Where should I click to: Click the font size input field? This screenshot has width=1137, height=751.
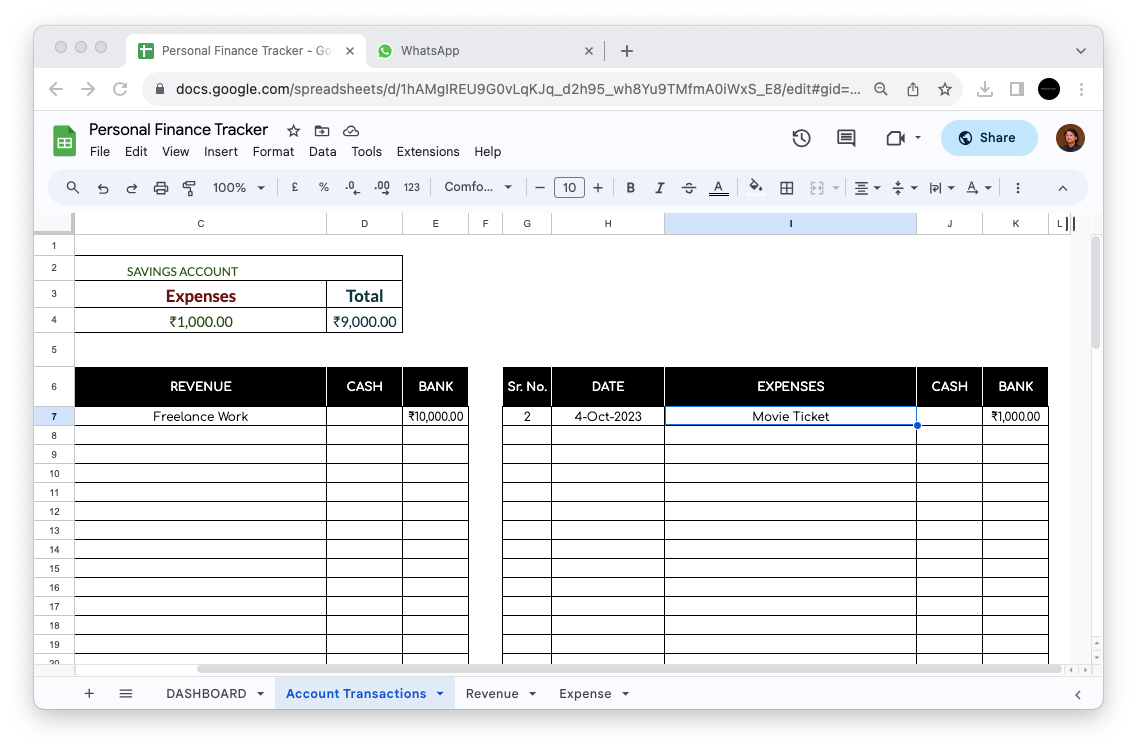[x=569, y=188]
